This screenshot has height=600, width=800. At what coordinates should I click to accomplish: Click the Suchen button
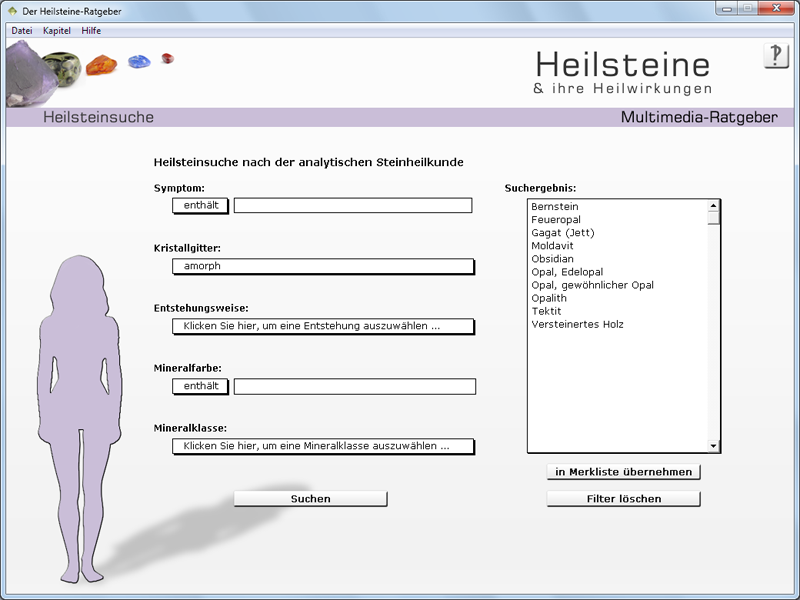(310, 499)
